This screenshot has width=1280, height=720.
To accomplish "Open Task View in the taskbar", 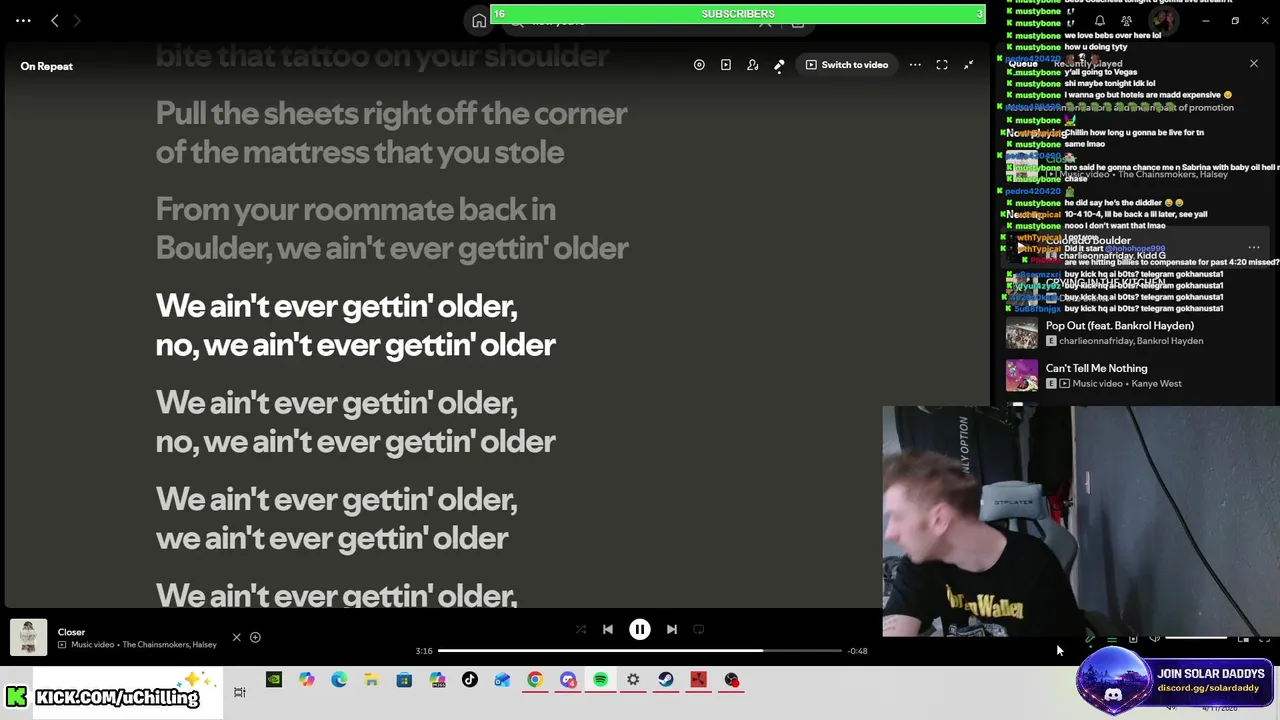I will 240,692.
